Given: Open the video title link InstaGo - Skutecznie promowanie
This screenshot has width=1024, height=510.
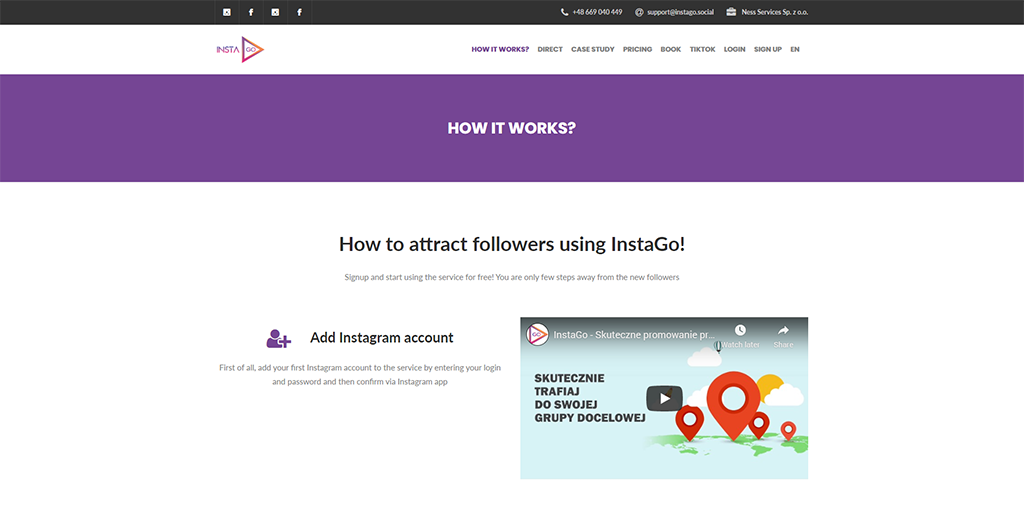Looking at the screenshot, I should [633, 334].
